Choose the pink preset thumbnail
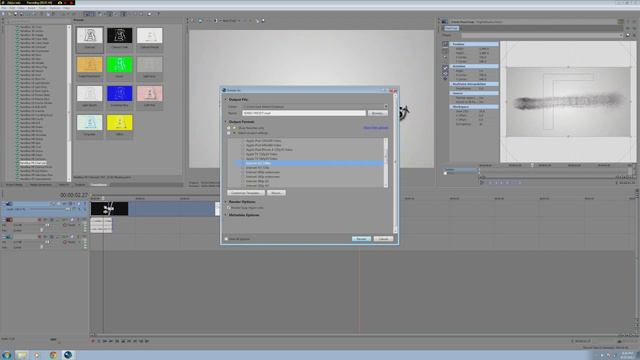 pos(149,93)
